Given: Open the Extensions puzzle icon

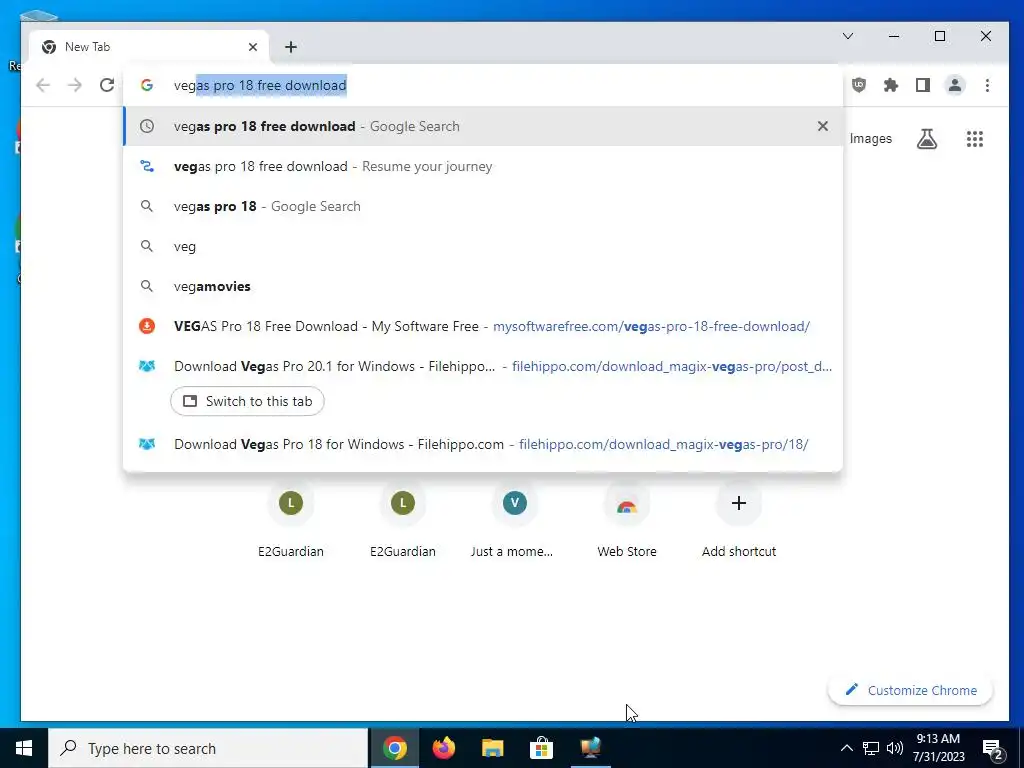Looking at the screenshot, I should (x=891, y=85).
